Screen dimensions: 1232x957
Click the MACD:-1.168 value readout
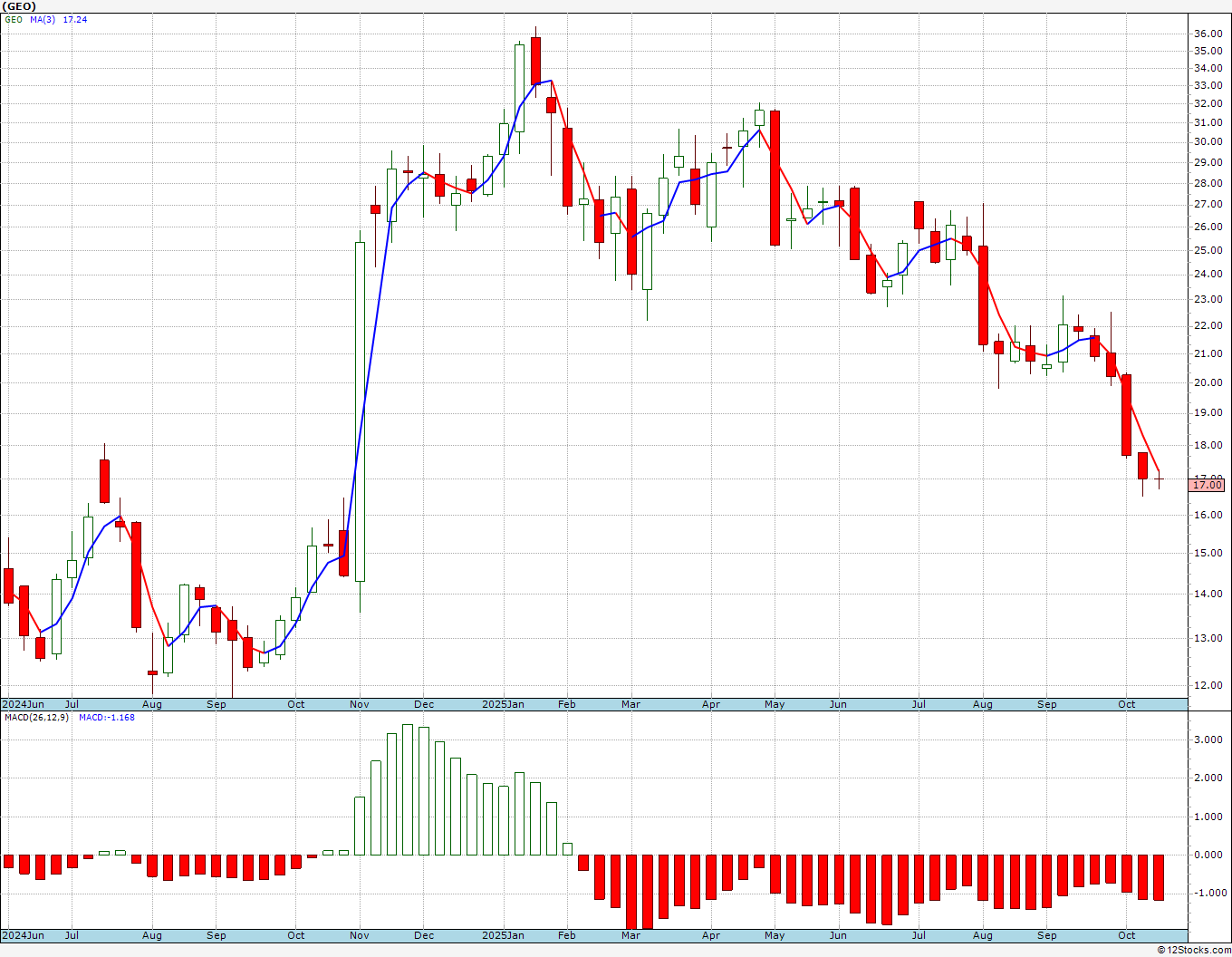click(106, 718)
